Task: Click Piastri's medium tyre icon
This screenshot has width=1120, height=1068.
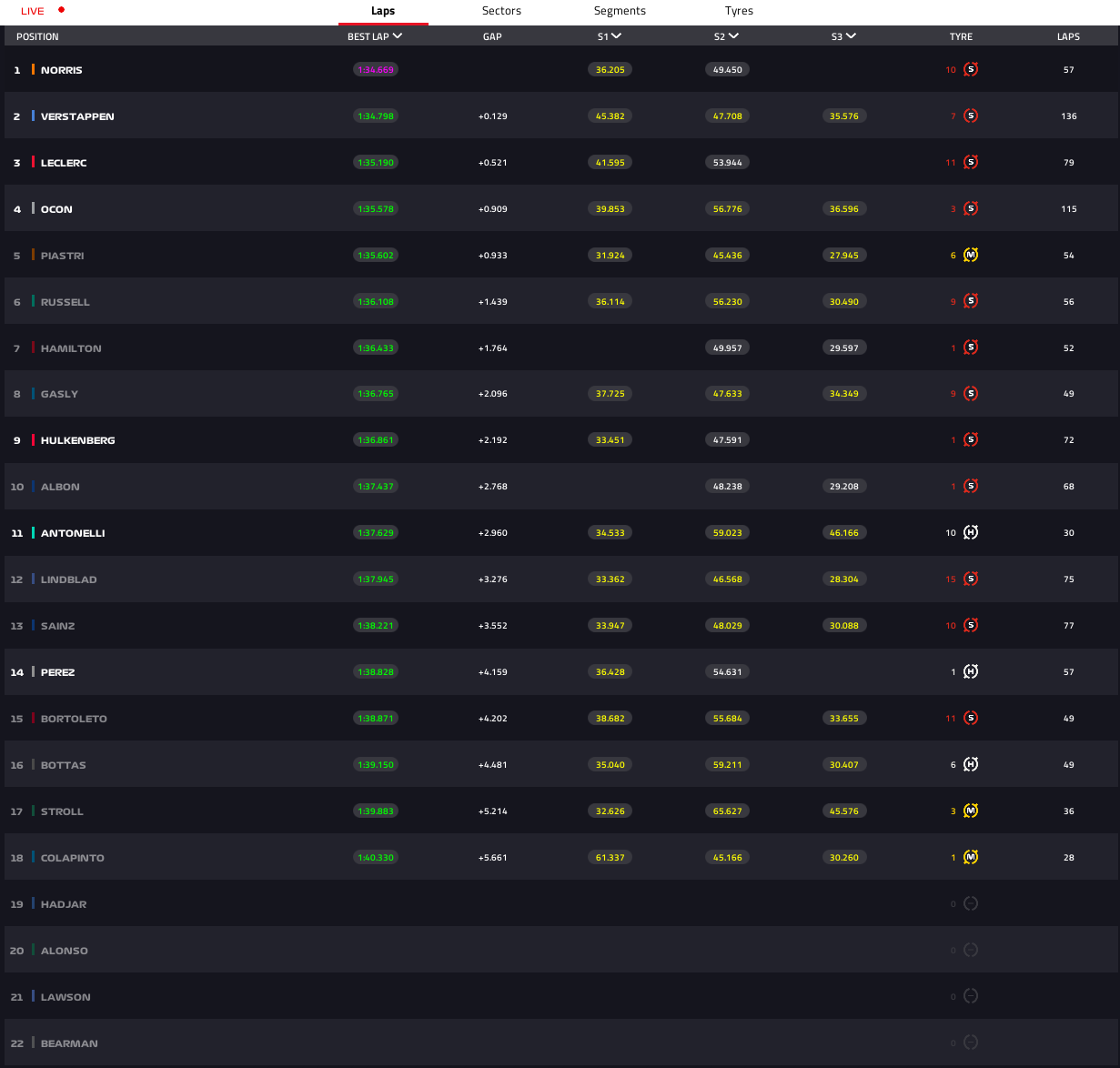Action: tap(971, 256)
